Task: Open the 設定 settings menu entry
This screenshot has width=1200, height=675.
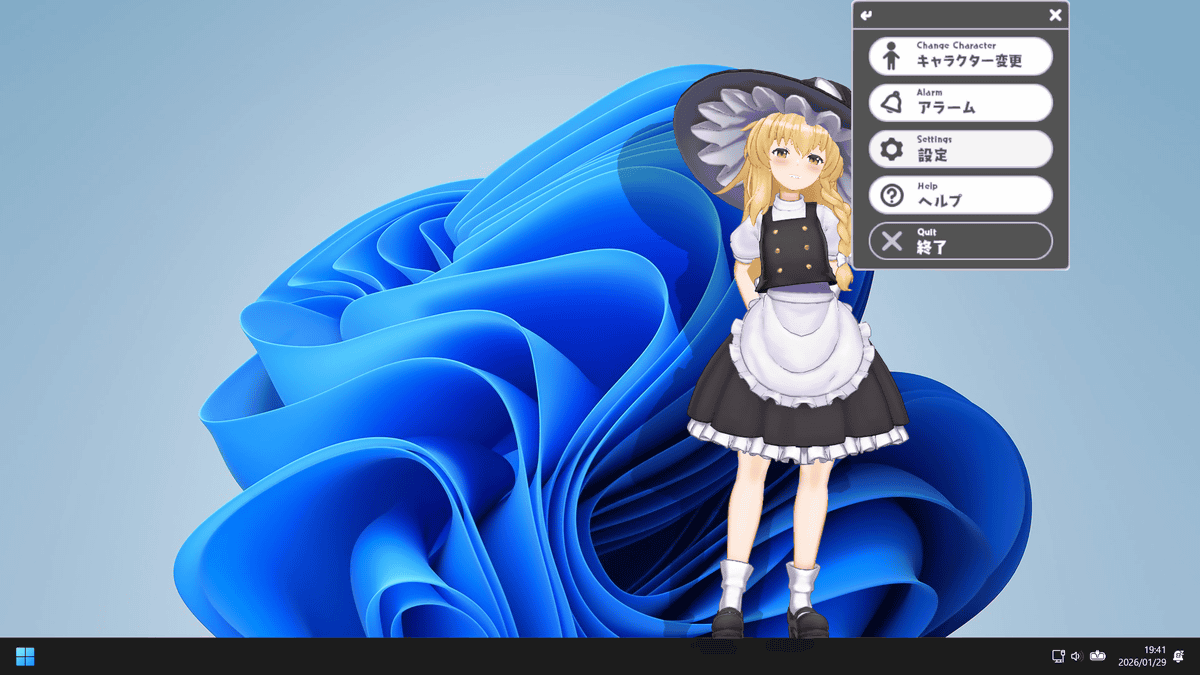Action: tap(960, 150)
